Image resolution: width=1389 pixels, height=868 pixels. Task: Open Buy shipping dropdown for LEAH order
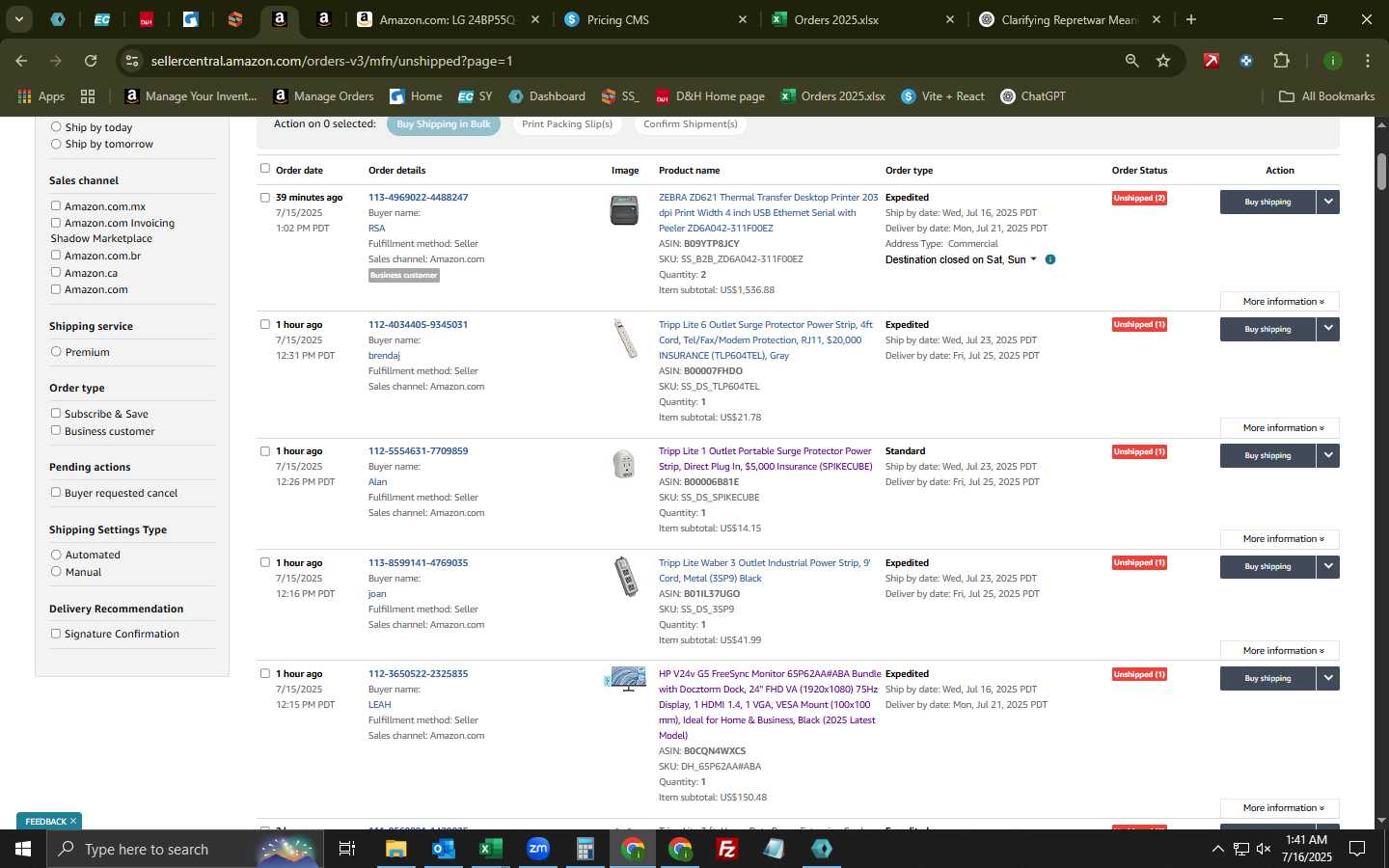[1328, 678]
